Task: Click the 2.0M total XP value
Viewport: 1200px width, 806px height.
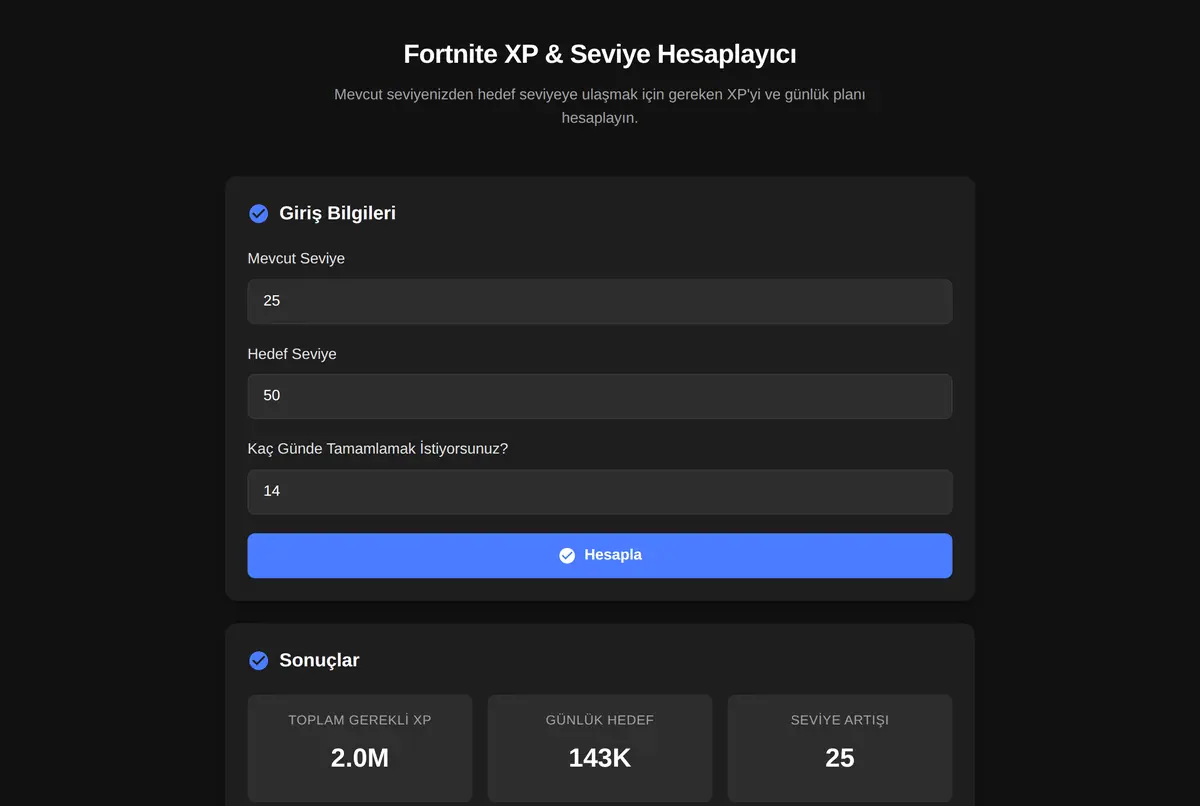Action: 360,758
